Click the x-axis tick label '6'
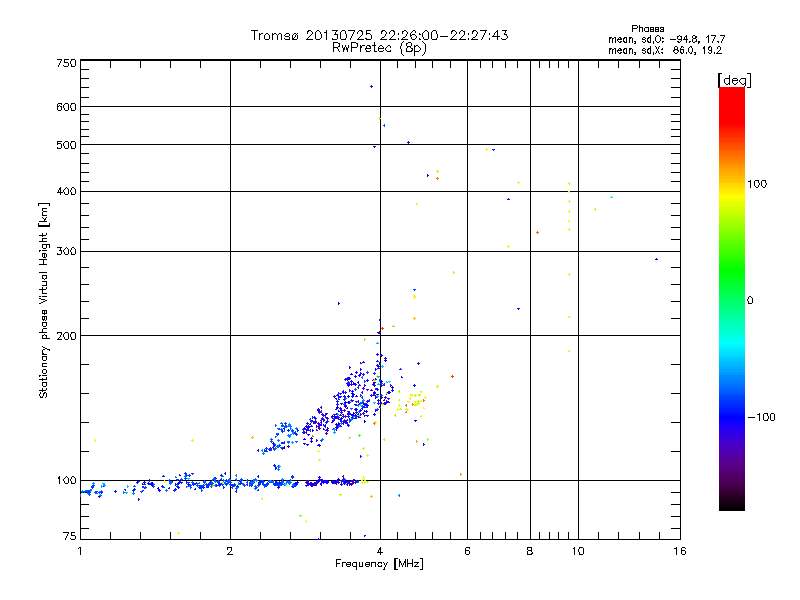This screenshot has height=600, width=800. [467, 551]
